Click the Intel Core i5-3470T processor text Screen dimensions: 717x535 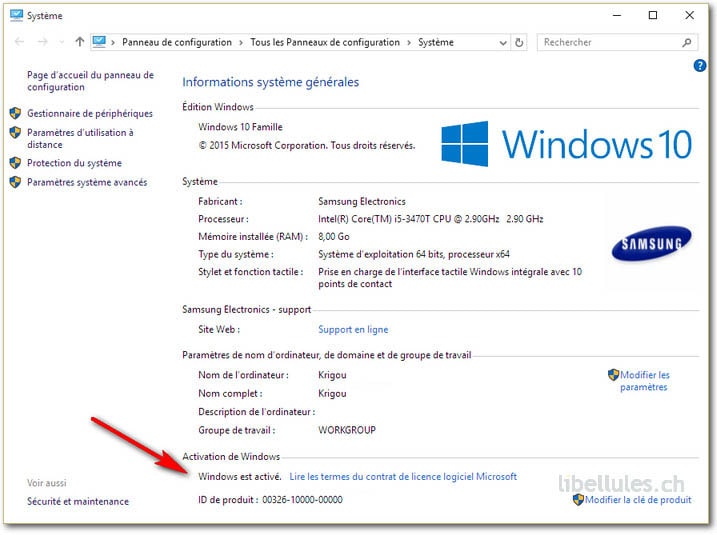pos(431,219)
